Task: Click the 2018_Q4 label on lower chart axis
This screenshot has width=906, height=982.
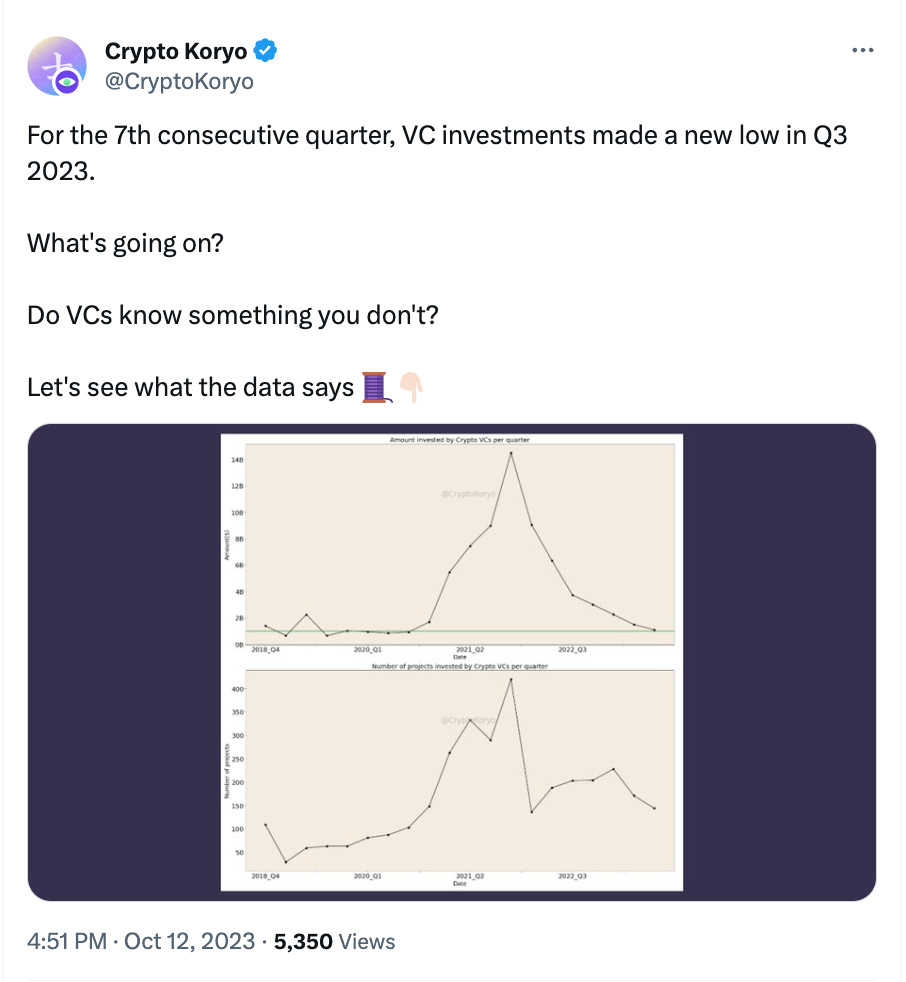Action: (265, 876)
